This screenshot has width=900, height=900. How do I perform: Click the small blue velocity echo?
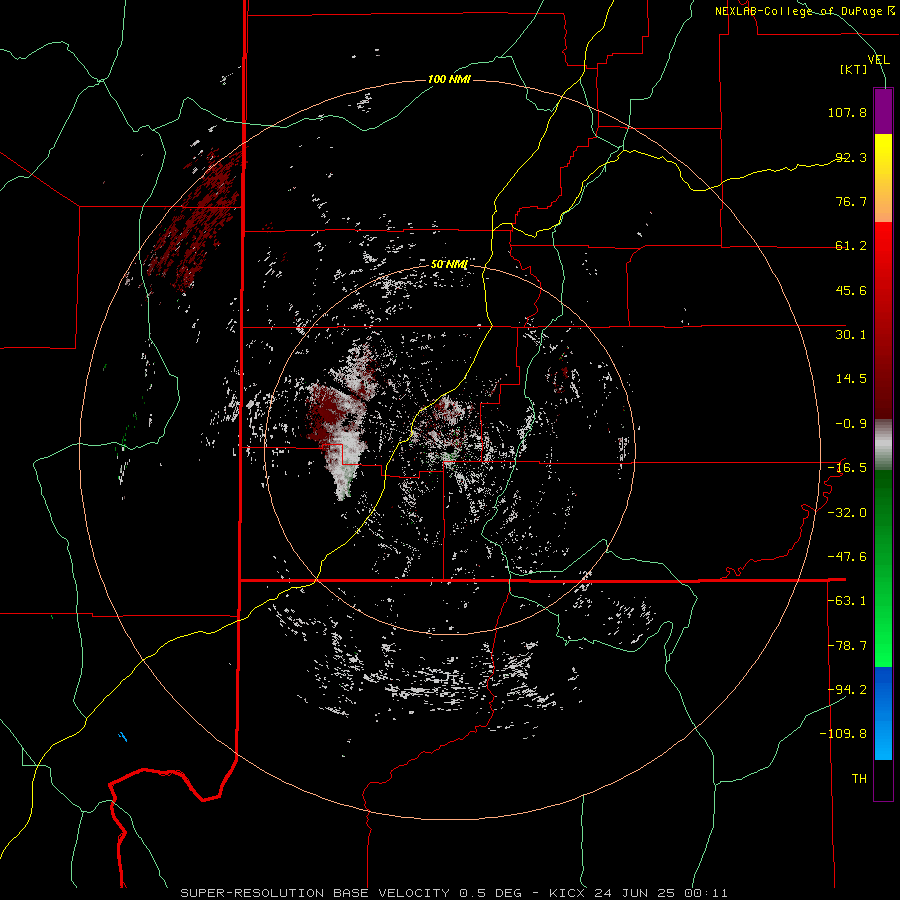point(122,736)
